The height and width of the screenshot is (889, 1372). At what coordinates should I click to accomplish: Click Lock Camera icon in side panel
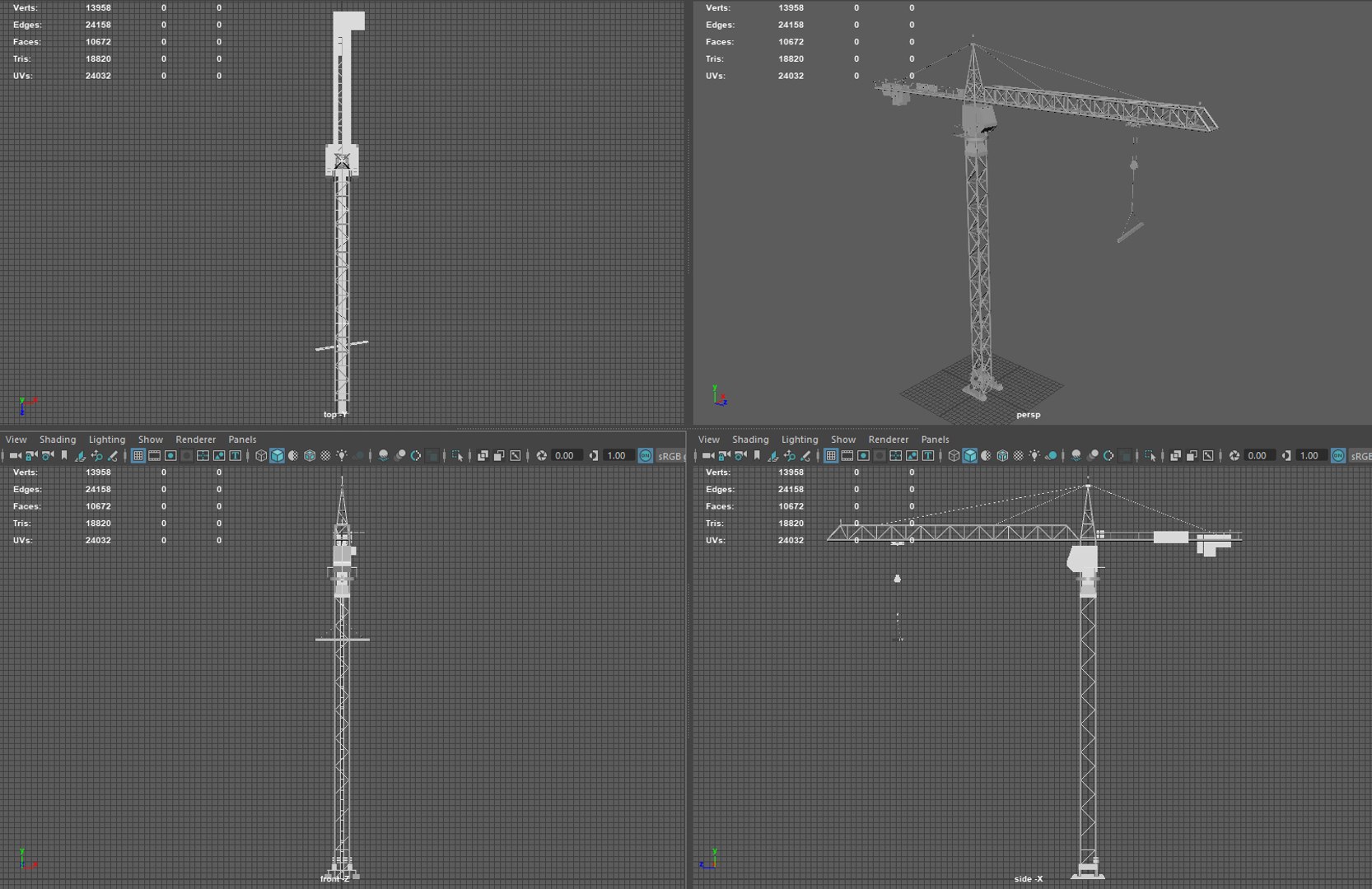(724, 455)
